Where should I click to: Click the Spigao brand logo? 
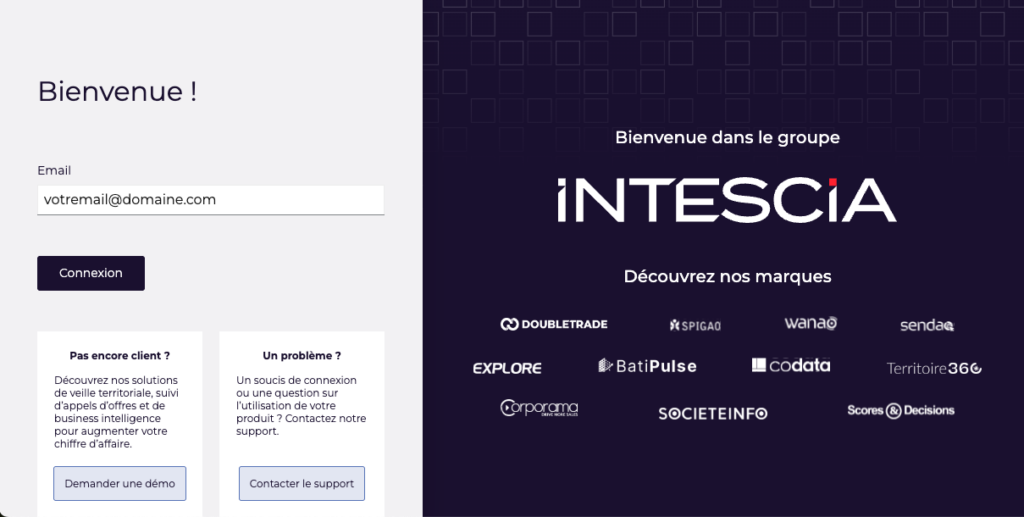pyautogui.click(x=695, y=325)
